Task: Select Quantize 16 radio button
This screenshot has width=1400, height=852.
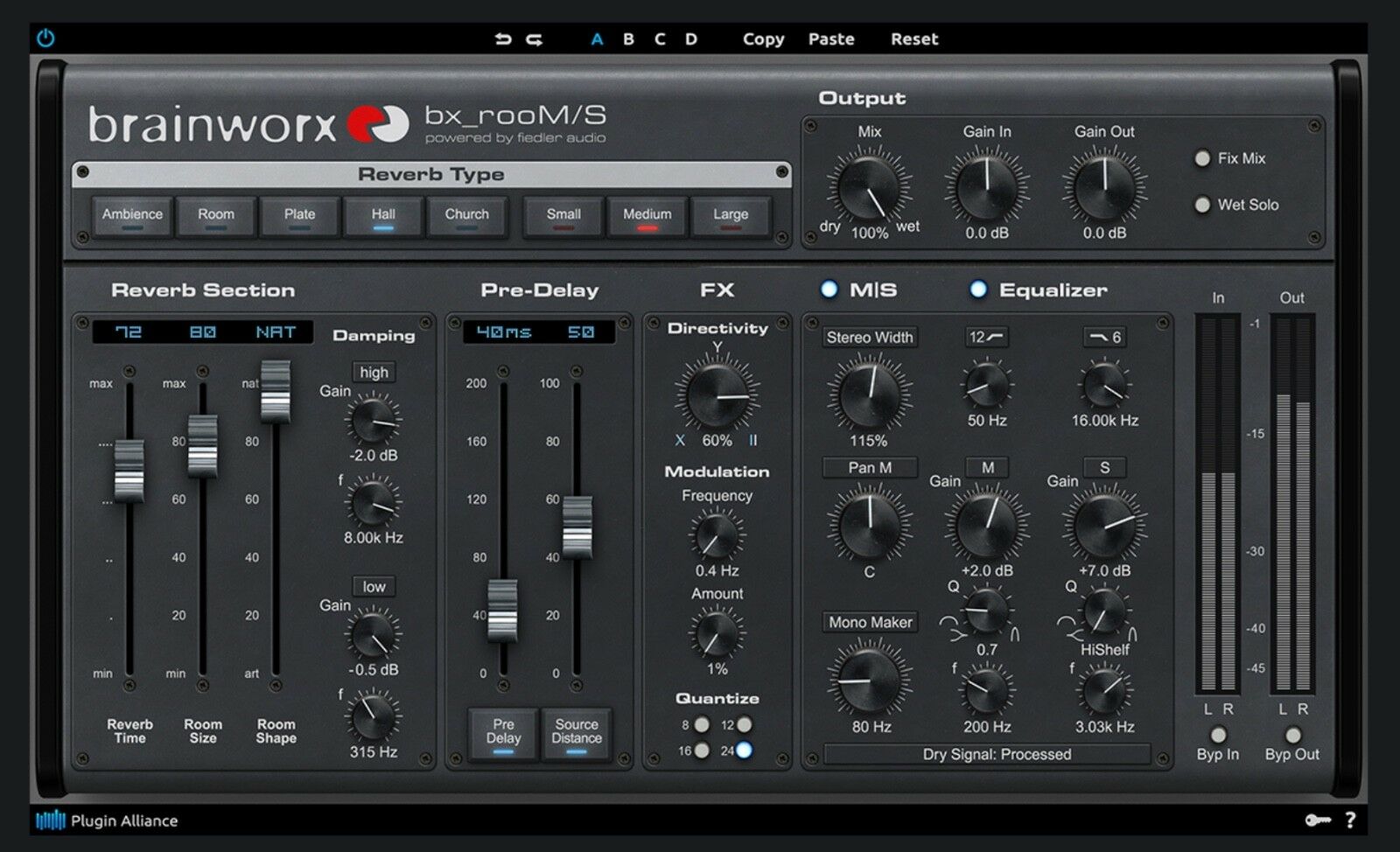Action: coord(702,751)
